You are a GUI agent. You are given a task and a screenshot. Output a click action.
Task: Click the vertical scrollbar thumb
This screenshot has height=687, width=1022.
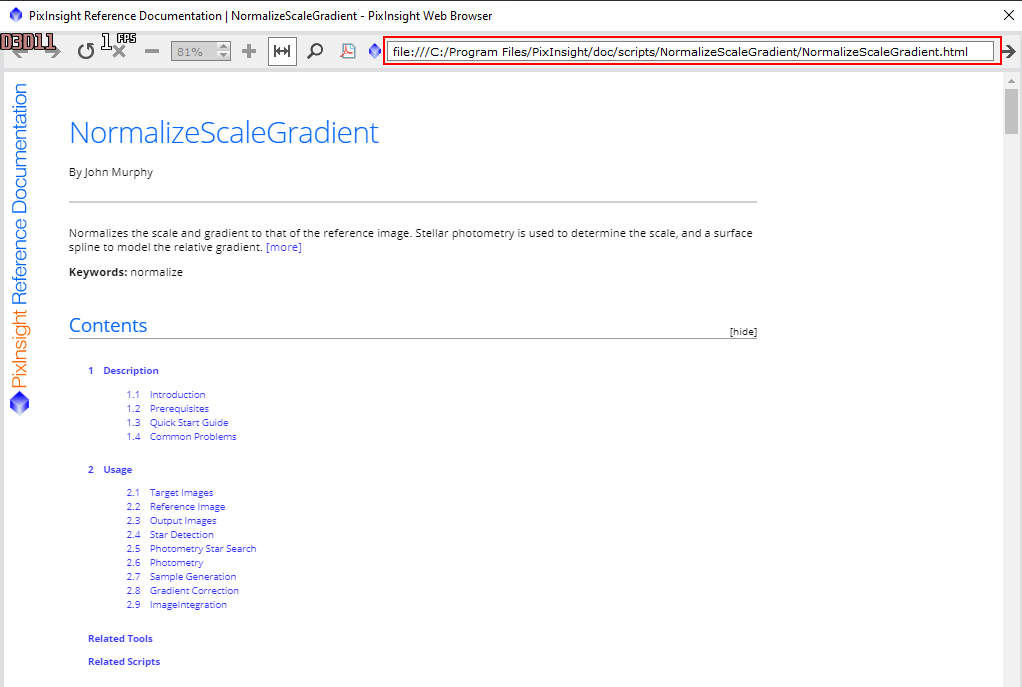coord(1011,111)
